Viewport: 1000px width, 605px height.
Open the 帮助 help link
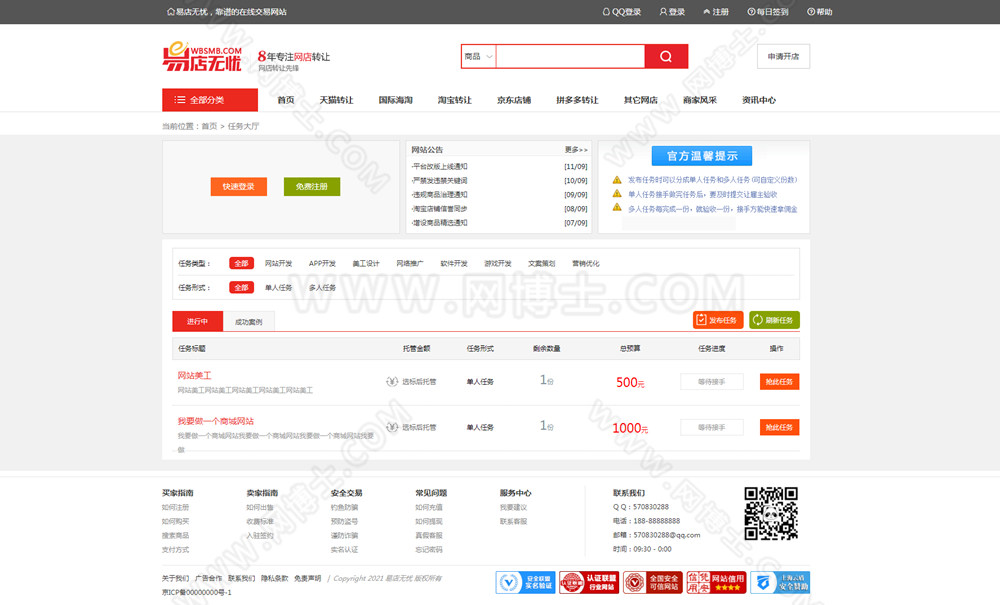820,11
